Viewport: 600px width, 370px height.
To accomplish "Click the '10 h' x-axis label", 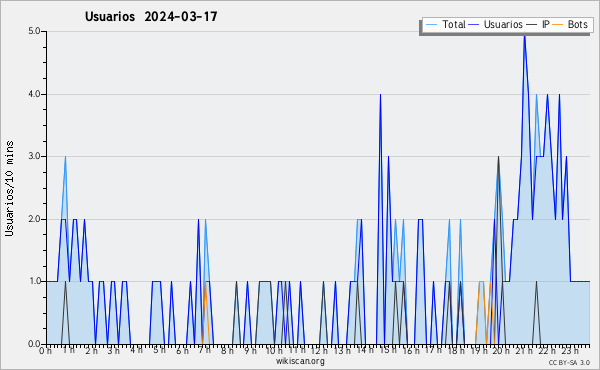I will click(x=274, y=351).
